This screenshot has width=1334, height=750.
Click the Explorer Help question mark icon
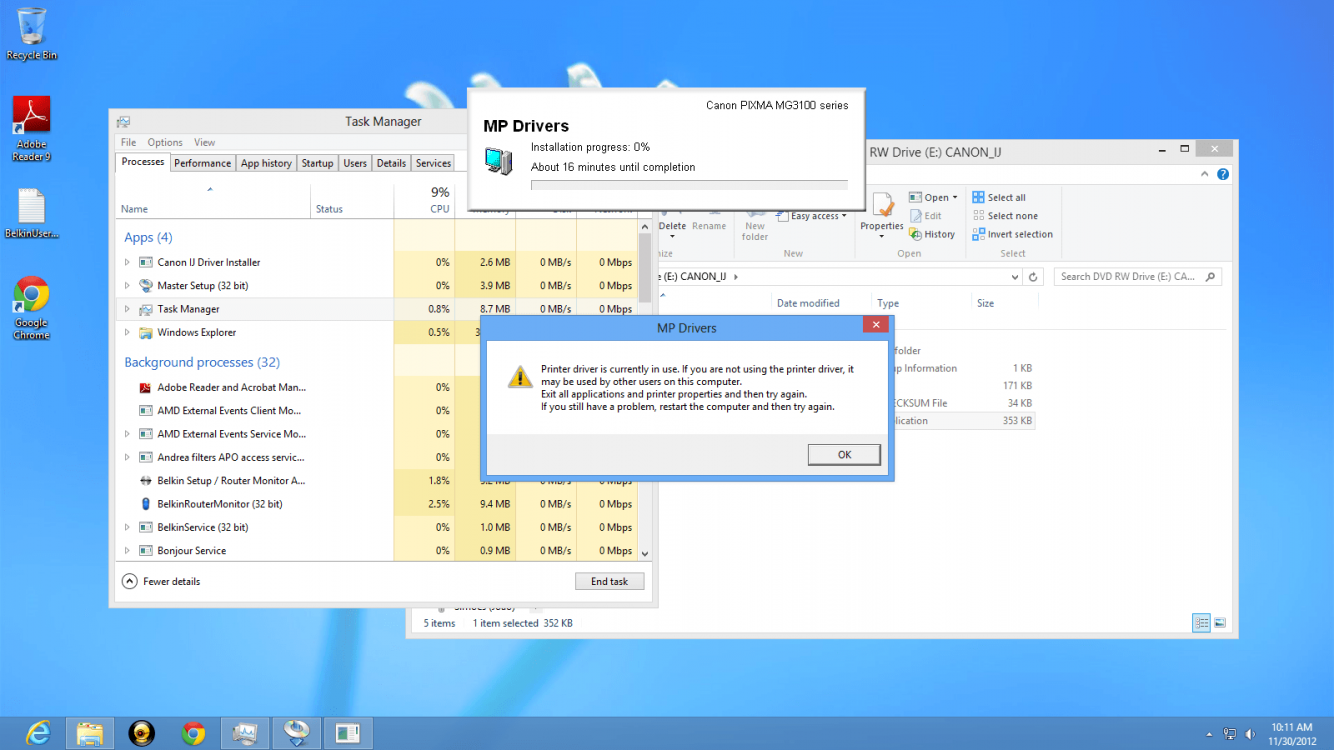coord(1223,174)
